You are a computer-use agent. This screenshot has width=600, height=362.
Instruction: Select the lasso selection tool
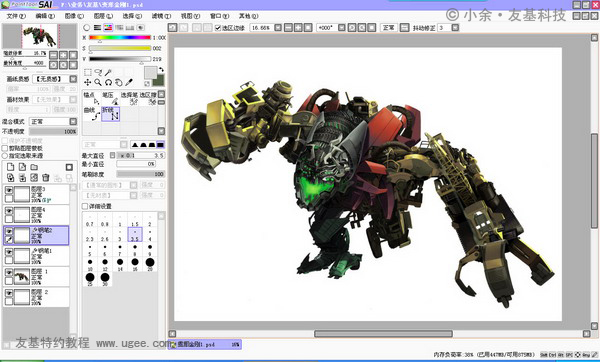(x=98, y=72)
